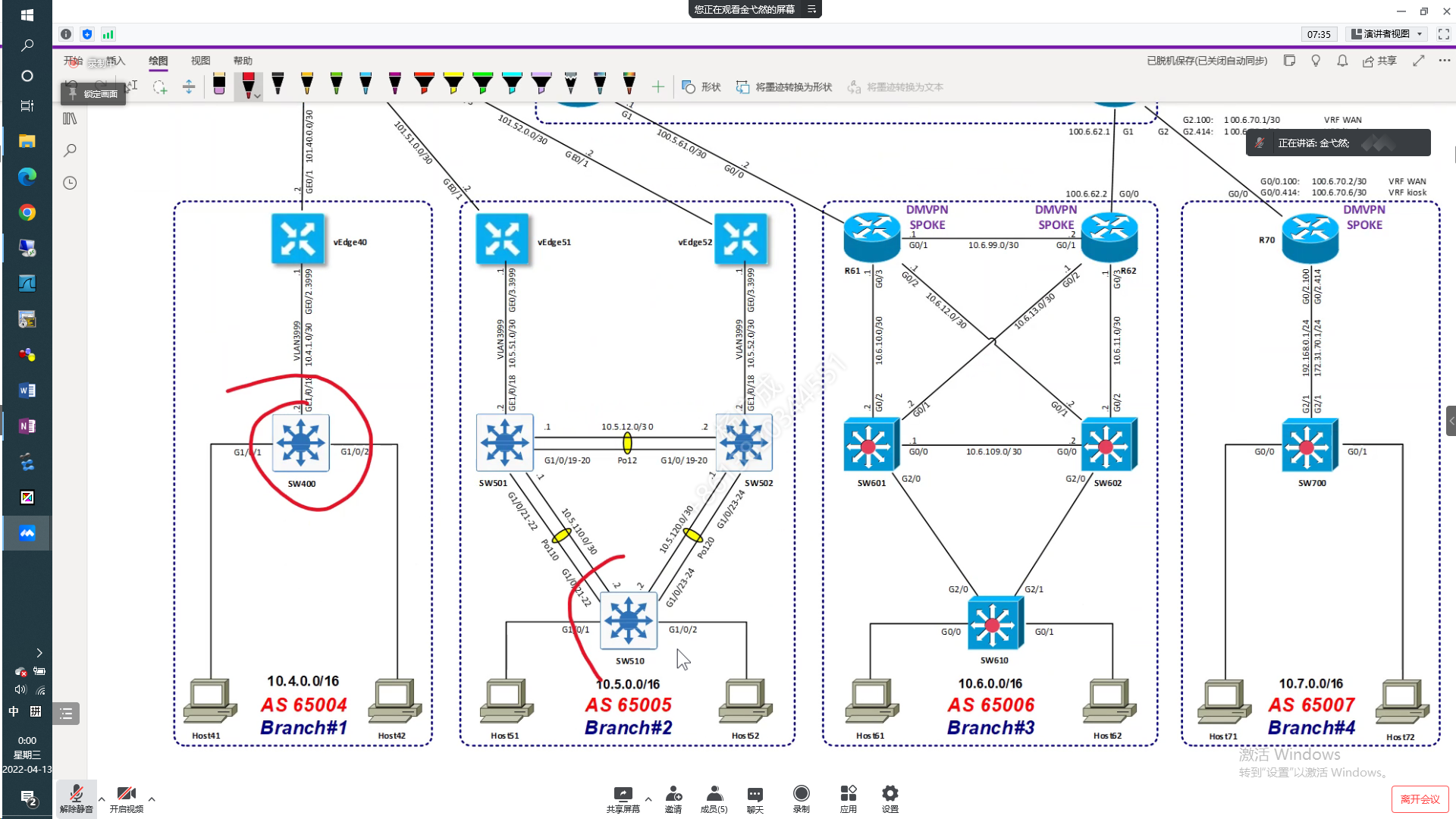Click Ink to Shape (将墨迹转换为形状)
Image resolution: width=1456 pixels, height=819 pixels.
(784, 87)
